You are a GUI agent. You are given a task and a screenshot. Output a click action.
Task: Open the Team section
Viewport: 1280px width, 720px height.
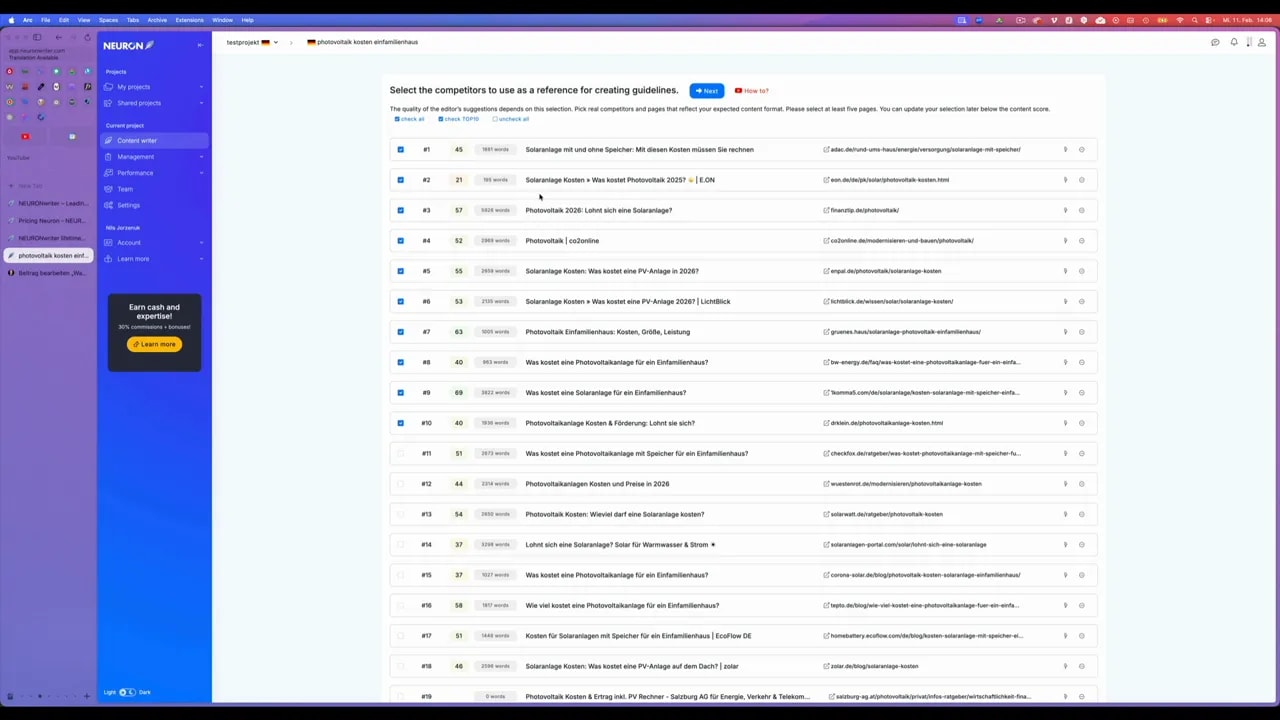tap(125, 188)
